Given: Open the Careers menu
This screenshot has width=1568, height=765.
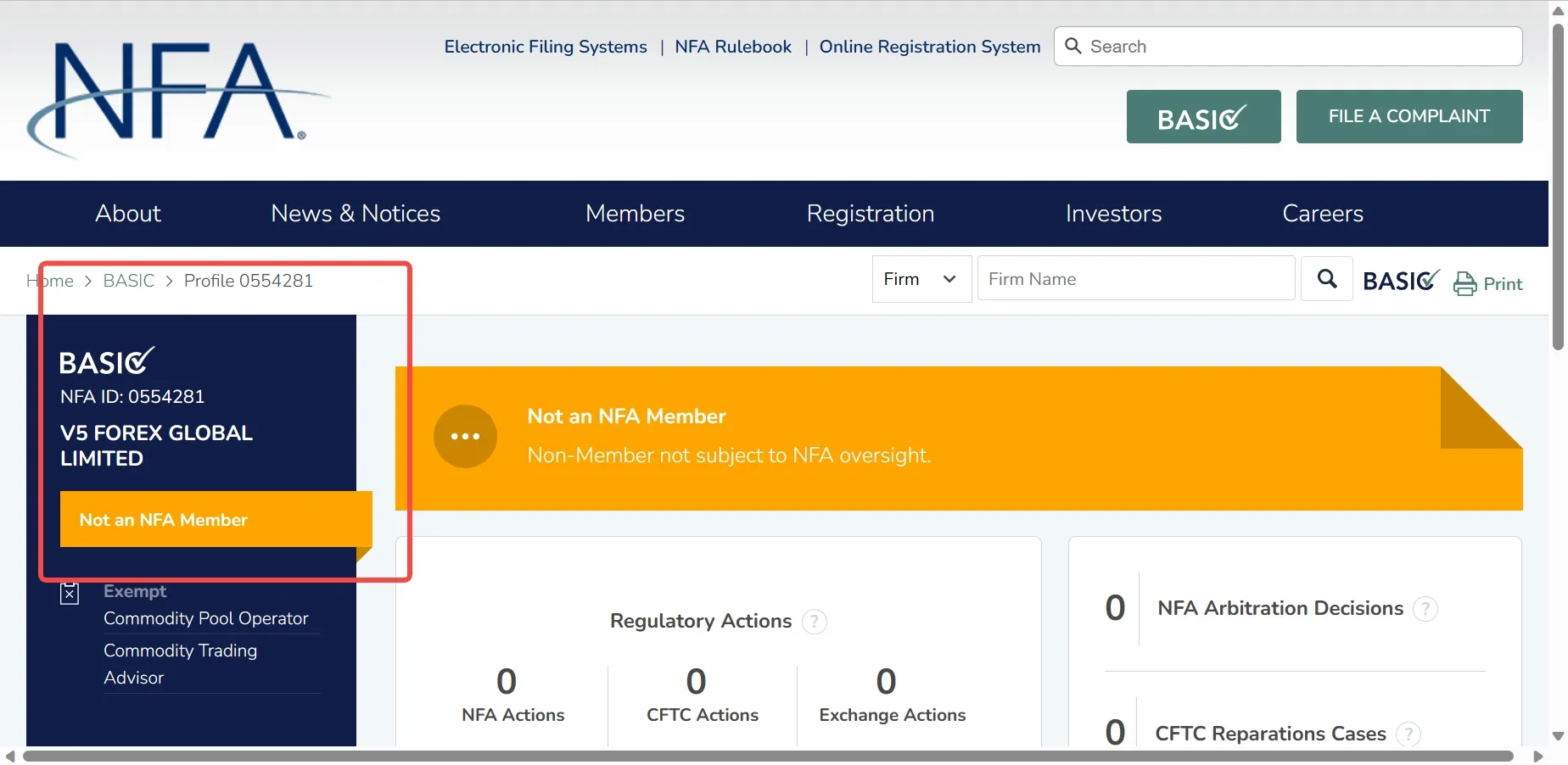Looking at the screenshot, I should [x=1323, y=214].
